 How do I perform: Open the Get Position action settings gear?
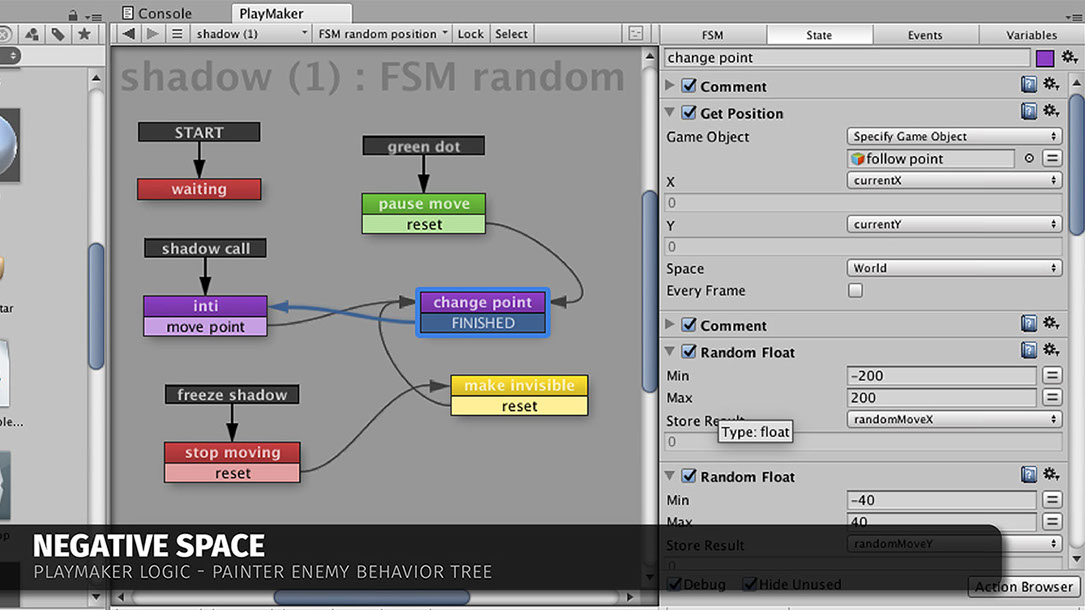point(1051,112)
